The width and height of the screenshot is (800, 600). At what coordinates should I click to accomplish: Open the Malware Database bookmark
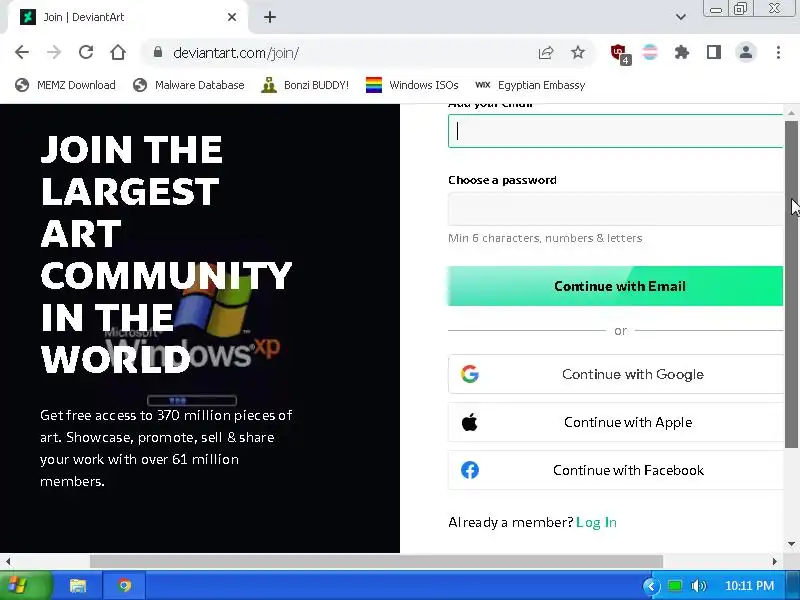point(189,85)
